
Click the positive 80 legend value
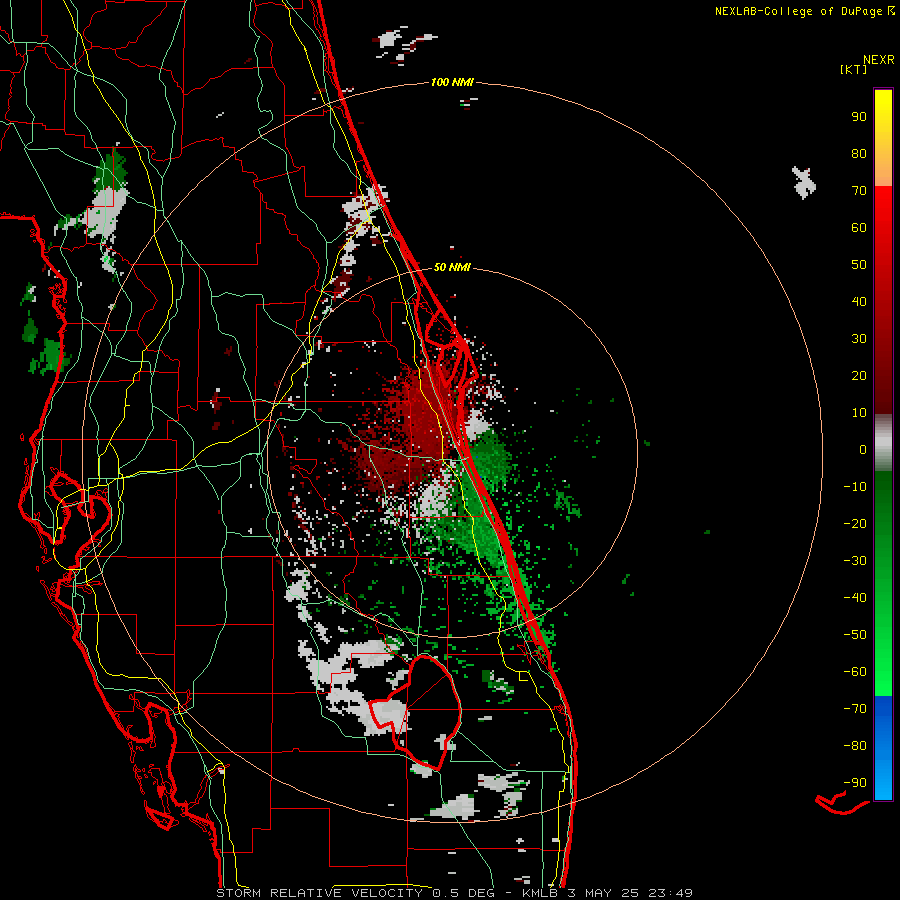(x=859, y=154)
